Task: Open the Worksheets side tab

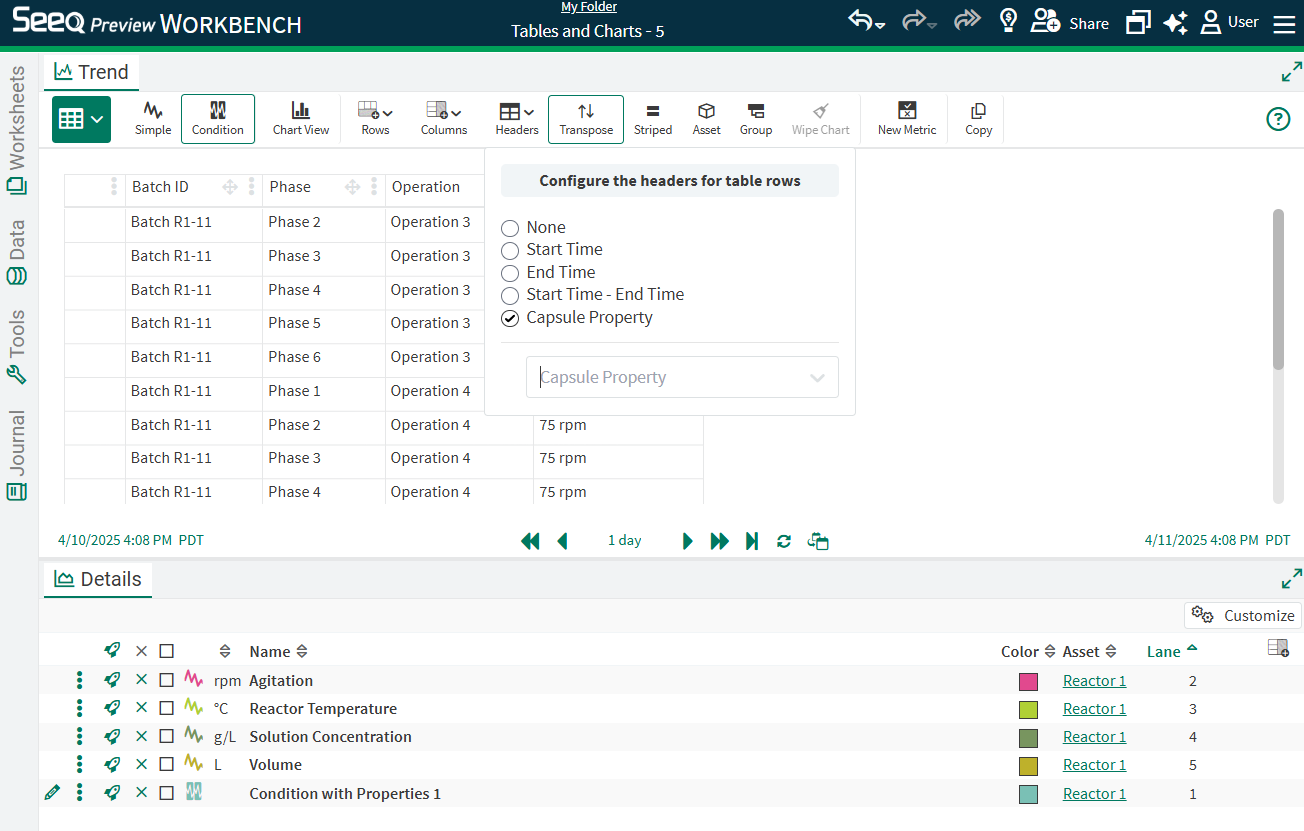Action: click(17, 130)
